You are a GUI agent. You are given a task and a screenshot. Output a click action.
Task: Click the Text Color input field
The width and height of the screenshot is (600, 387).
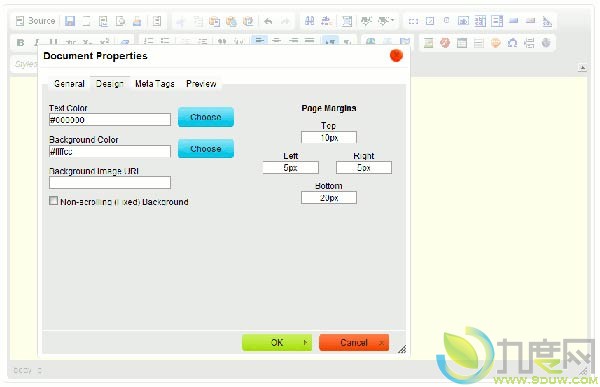pyautogui.click(x=110, y=119)
